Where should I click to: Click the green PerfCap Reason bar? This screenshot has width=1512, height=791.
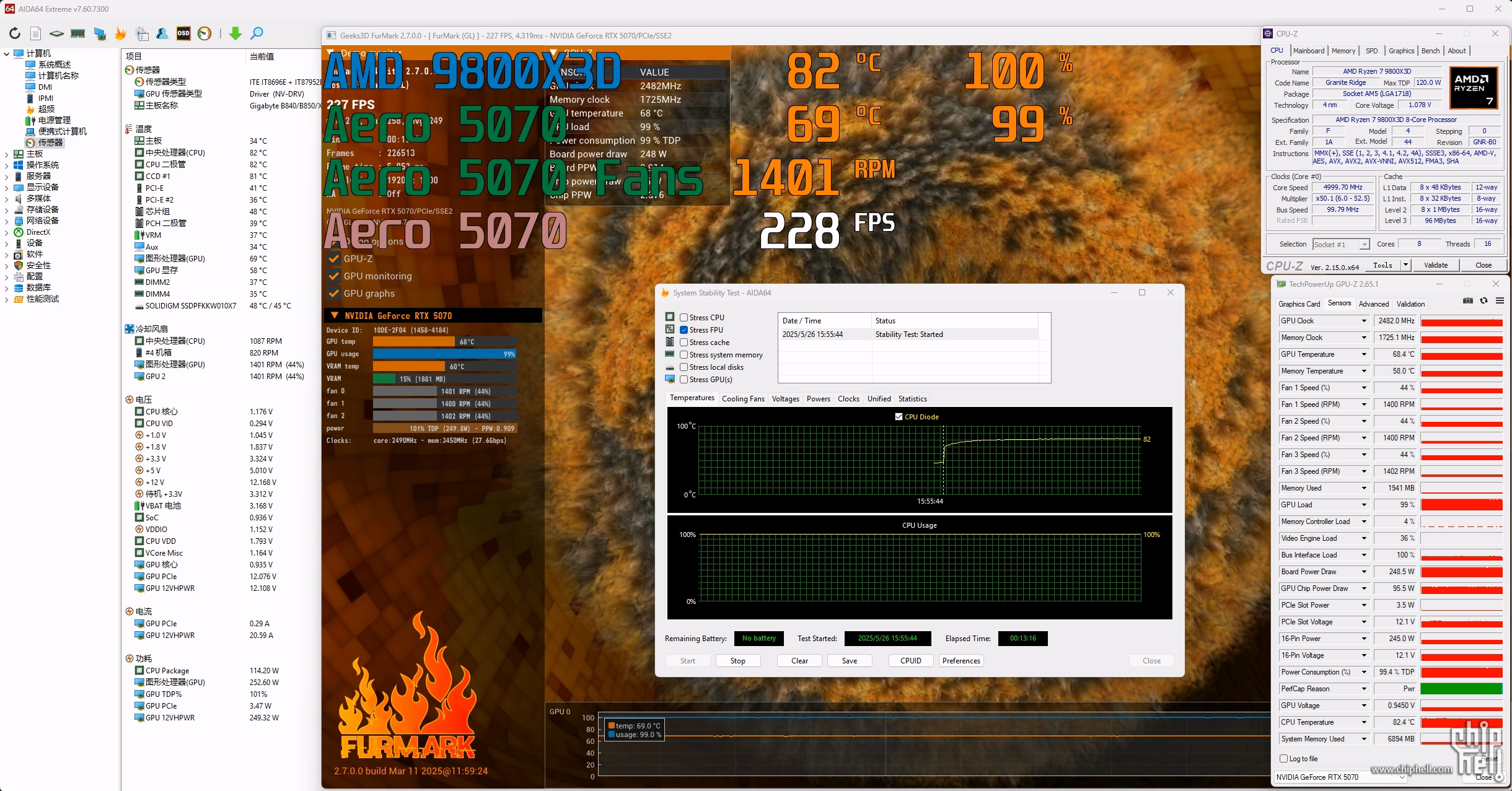coord(1461,689)
